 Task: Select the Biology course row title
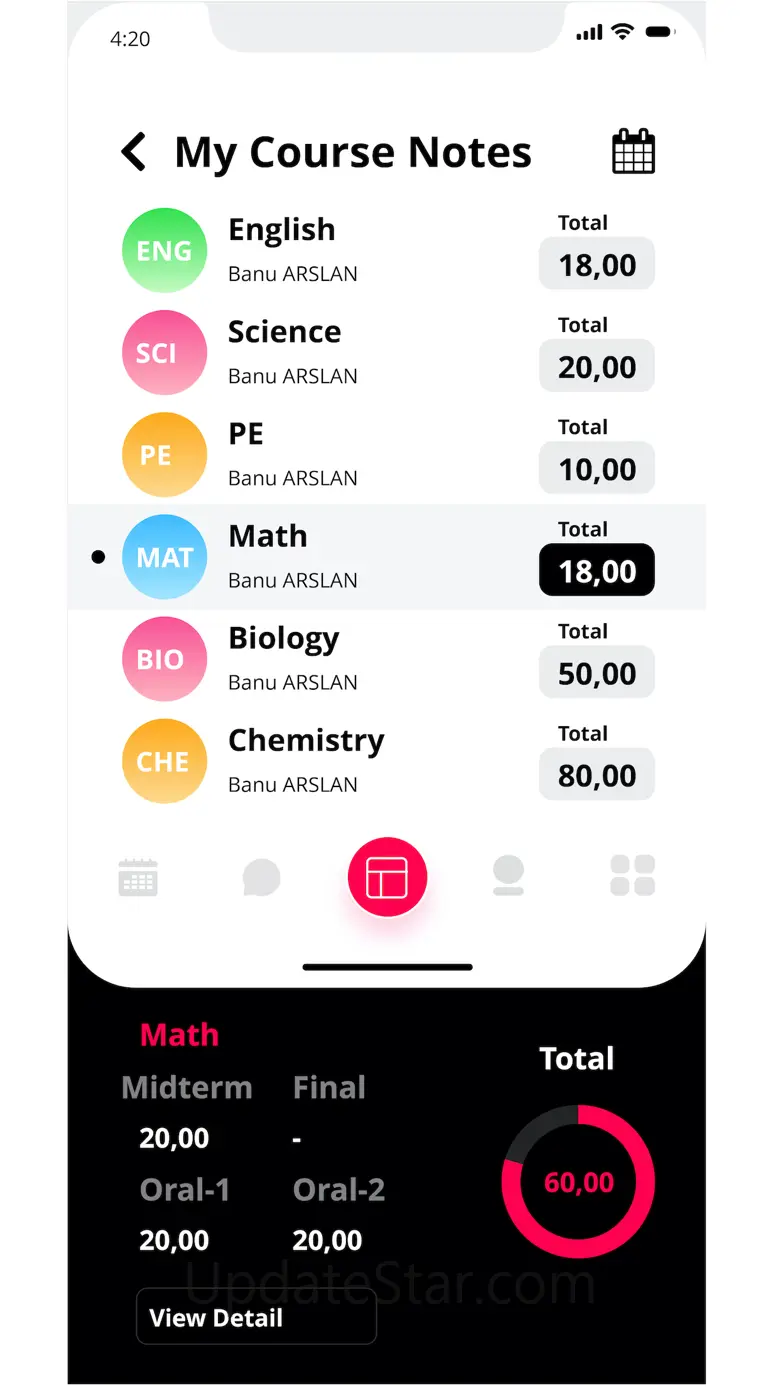(284, 638)
